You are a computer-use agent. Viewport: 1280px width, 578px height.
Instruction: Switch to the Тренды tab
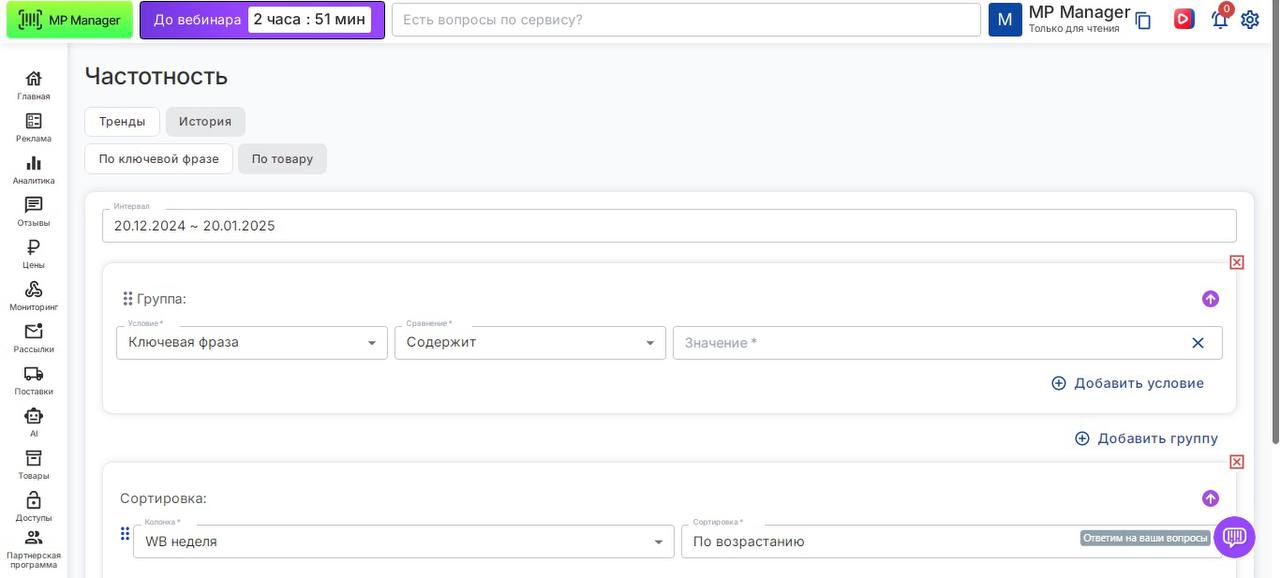pyautogui.click(x=122, y=122)
